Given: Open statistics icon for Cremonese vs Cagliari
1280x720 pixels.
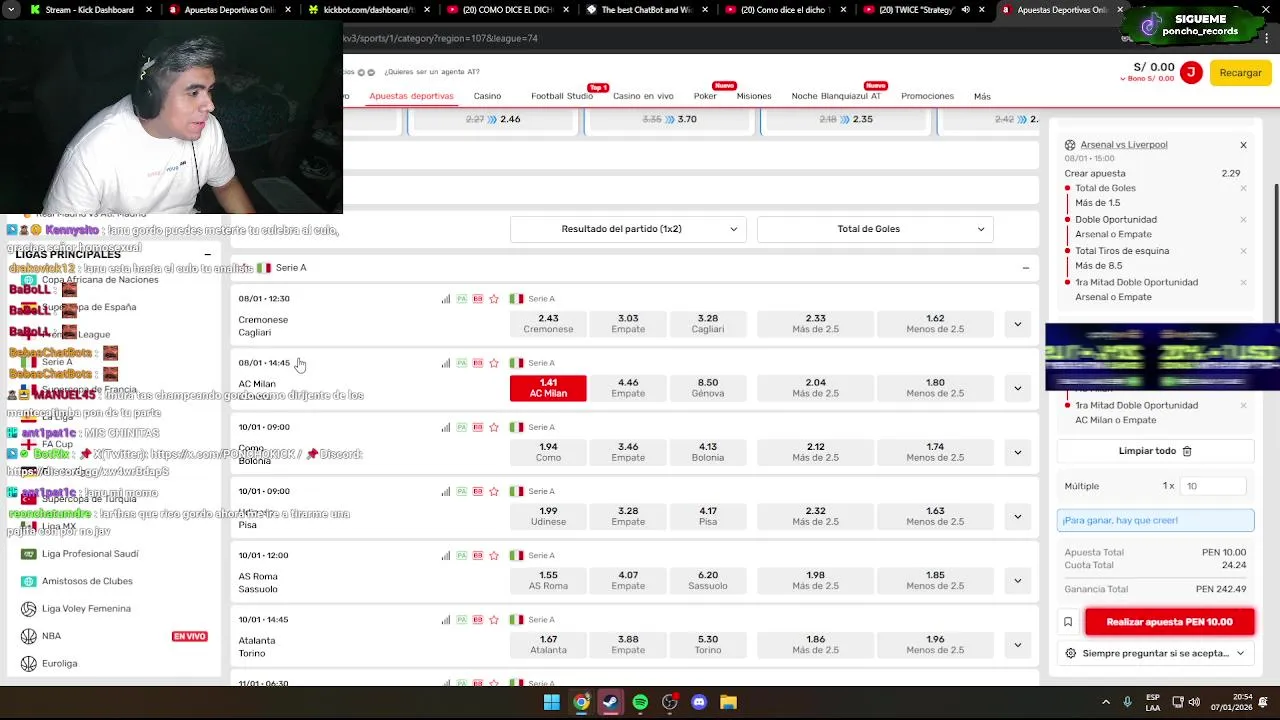Looking at the screenshot, I should click(446, 299).
